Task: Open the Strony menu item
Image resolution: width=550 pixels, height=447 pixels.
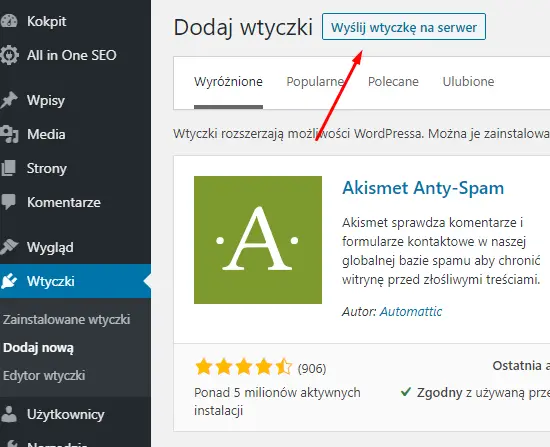Action: point(75,168)
